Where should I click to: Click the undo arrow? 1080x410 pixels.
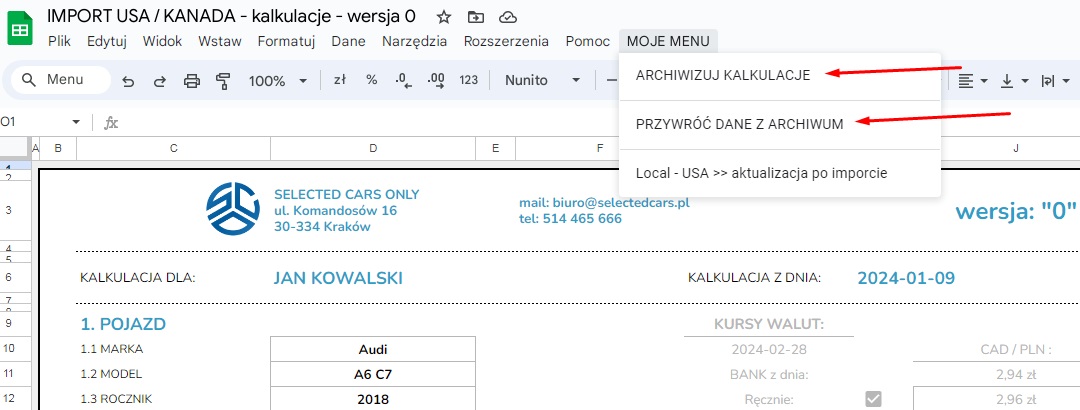[128, 81]
